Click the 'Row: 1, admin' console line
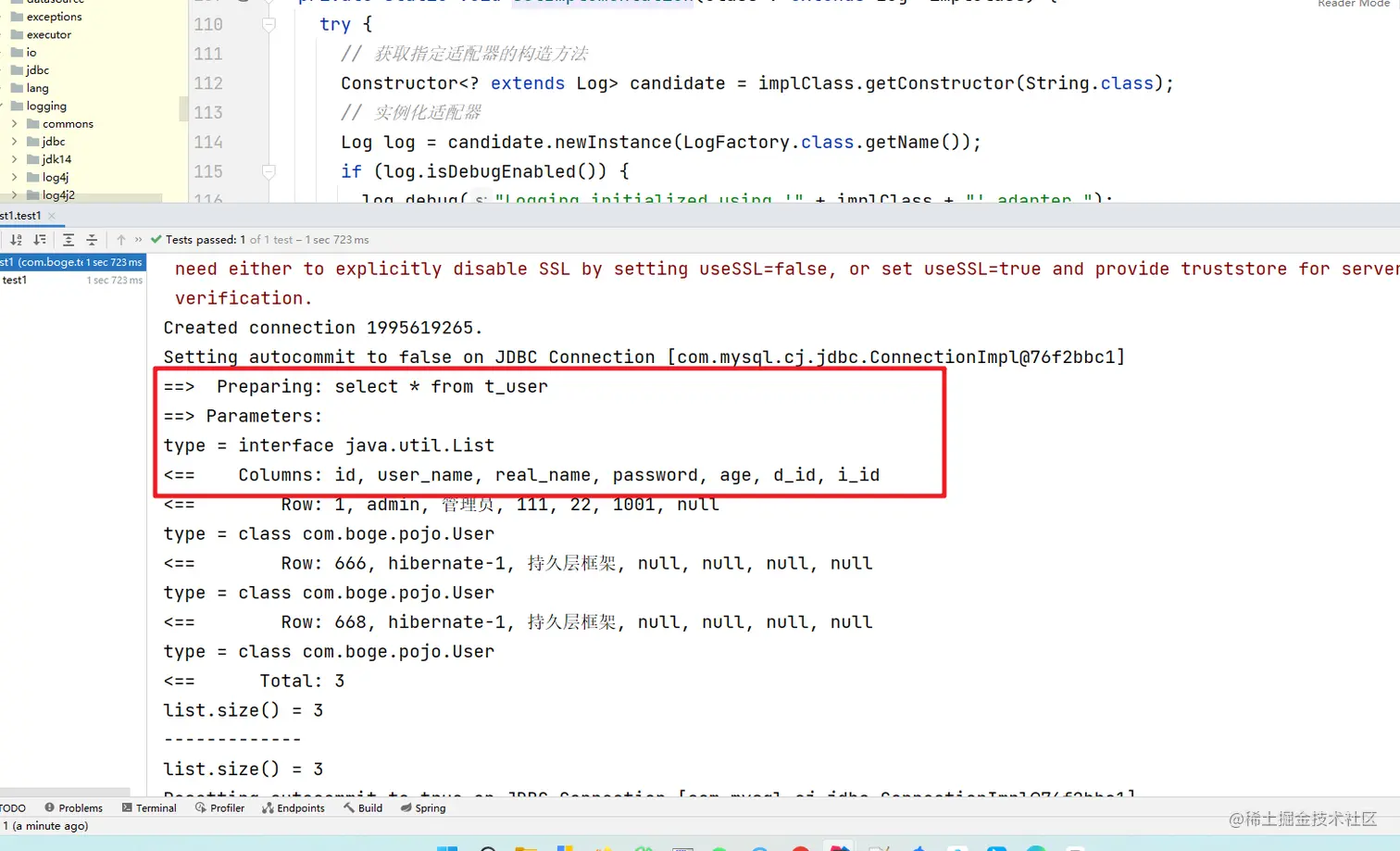This screenshot has height=851, width=1400. (x=441, y=505)
